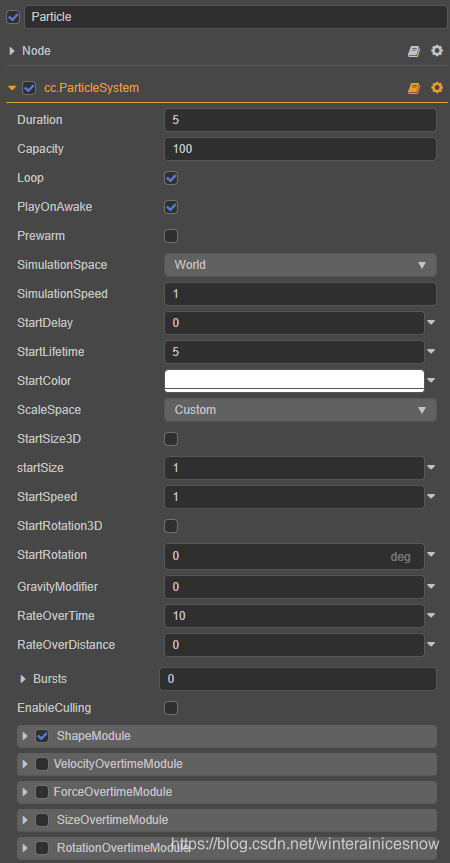This screenshot has height=863, width=450.
Task: Toggle the ShapeModule checkbox off
Action: coord(42,736)
